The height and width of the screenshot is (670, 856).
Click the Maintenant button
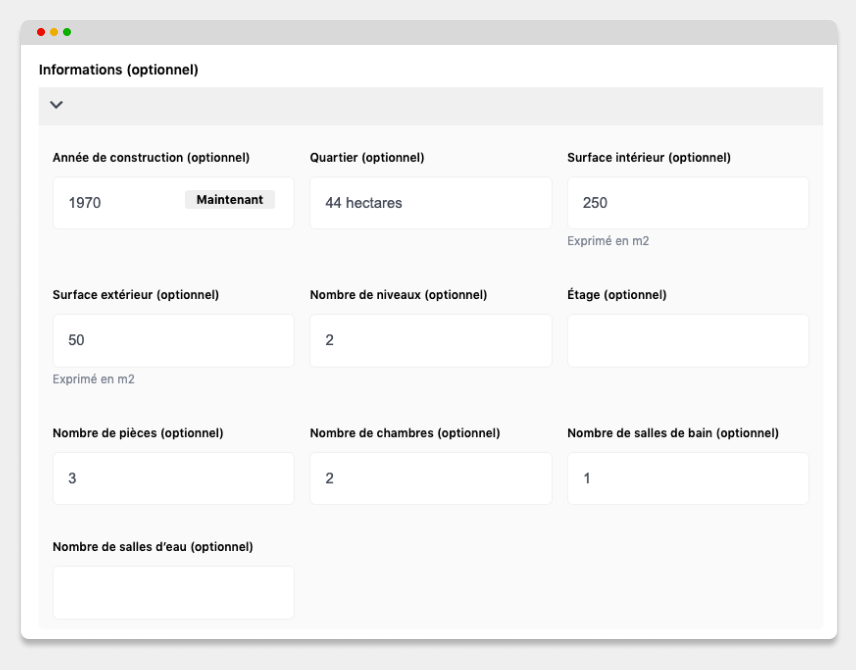coord(230,200)
